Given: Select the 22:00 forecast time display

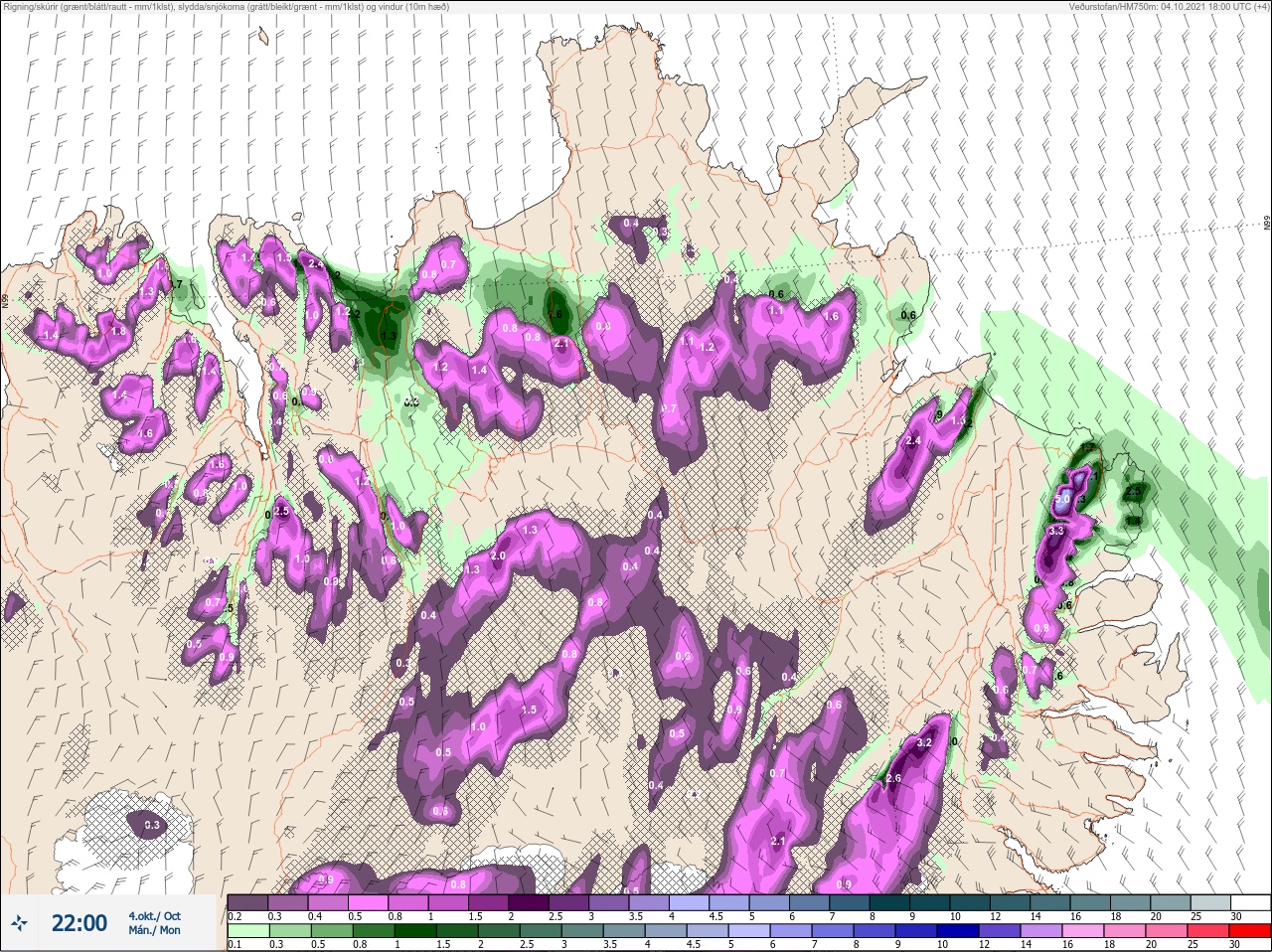Looking at the screenshot, I should tap(79, 923).
